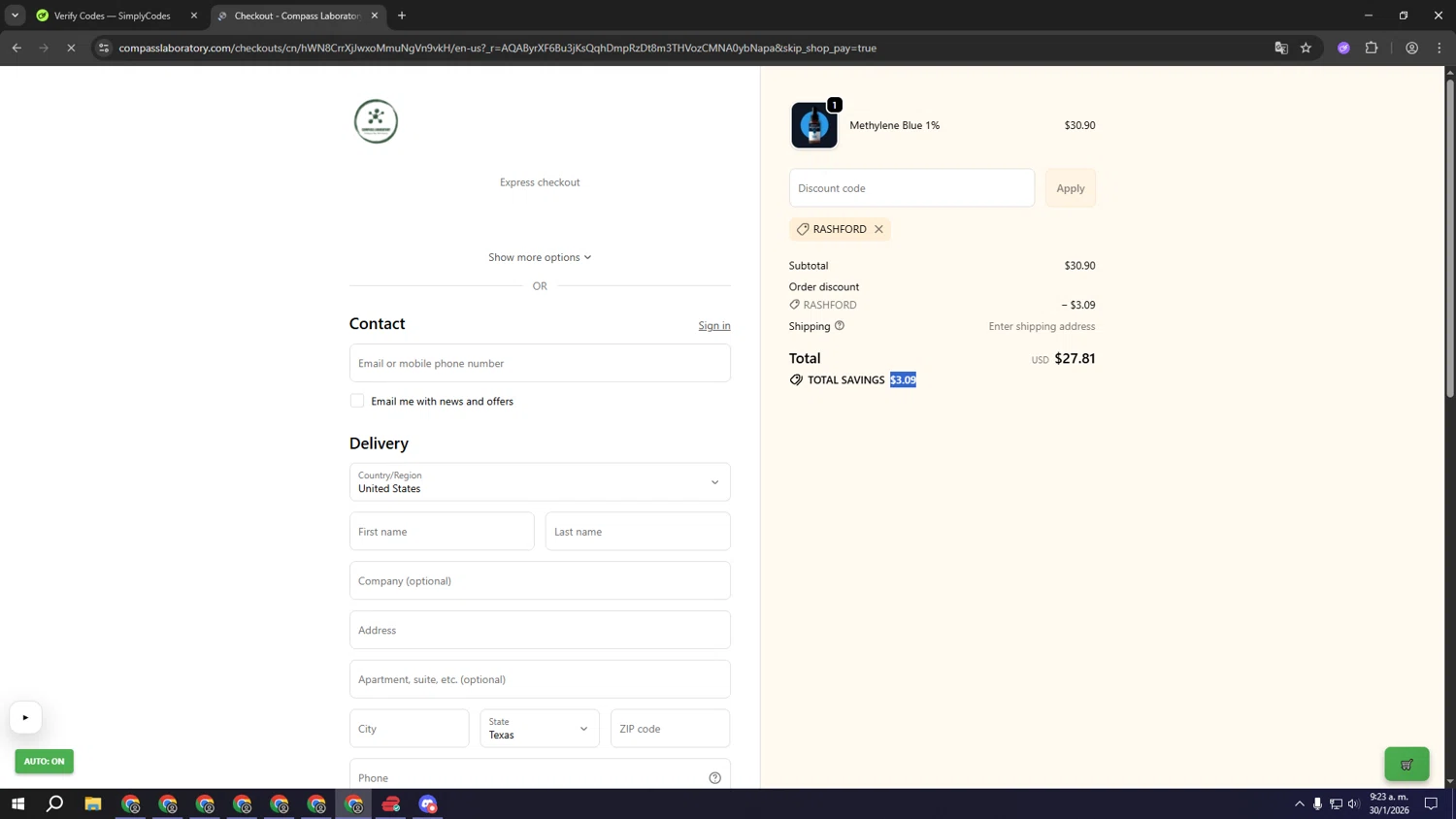Click the Compass Laboratory store logo

[x=376, y=121]
